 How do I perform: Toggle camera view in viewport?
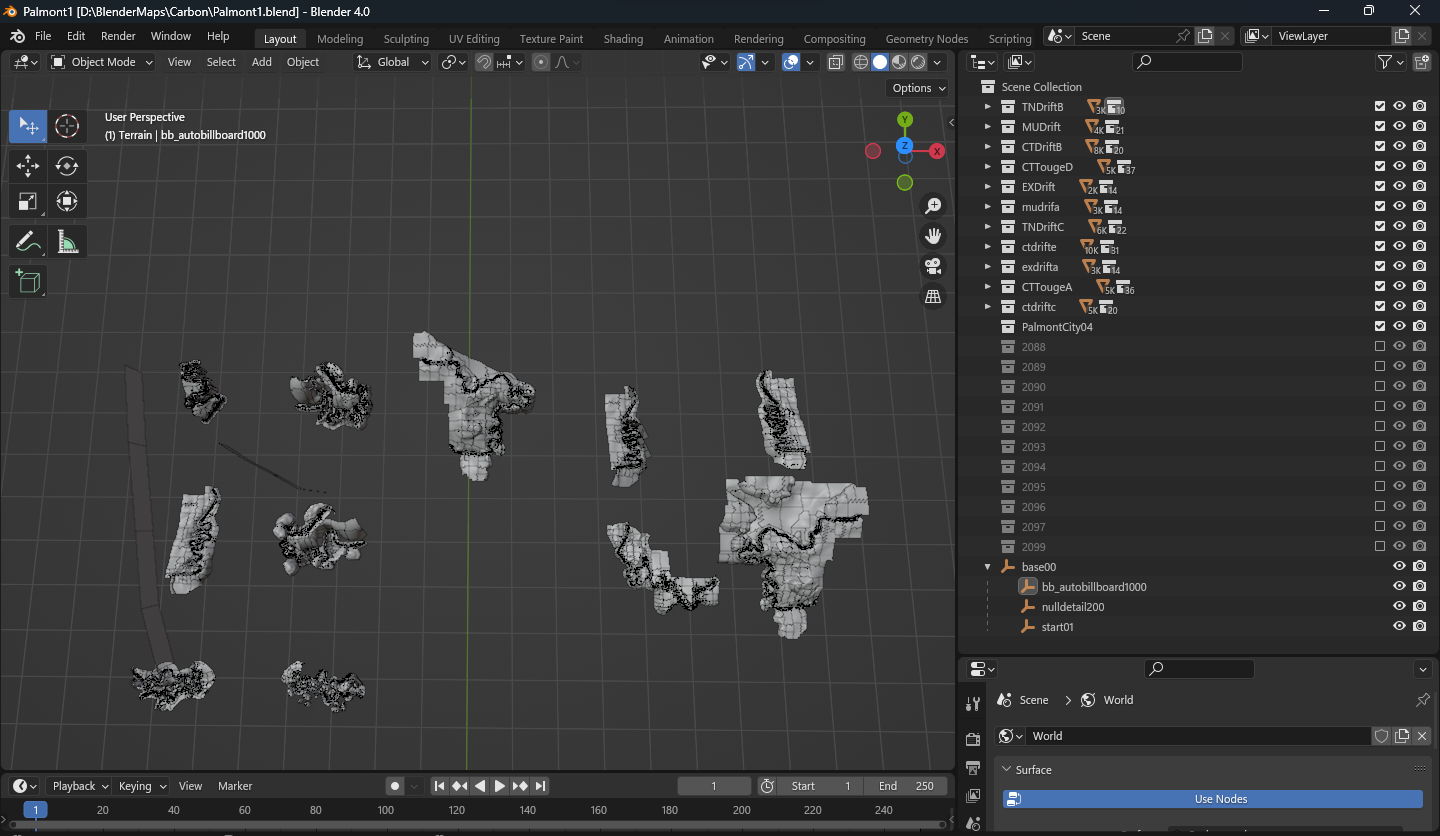click(933, 266)
